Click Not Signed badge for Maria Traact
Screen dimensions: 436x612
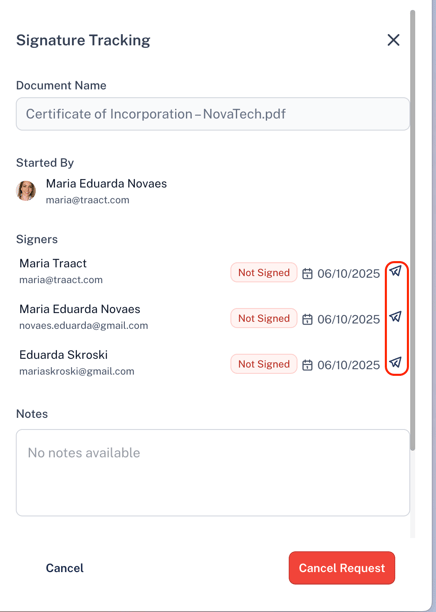click(264, 272)
